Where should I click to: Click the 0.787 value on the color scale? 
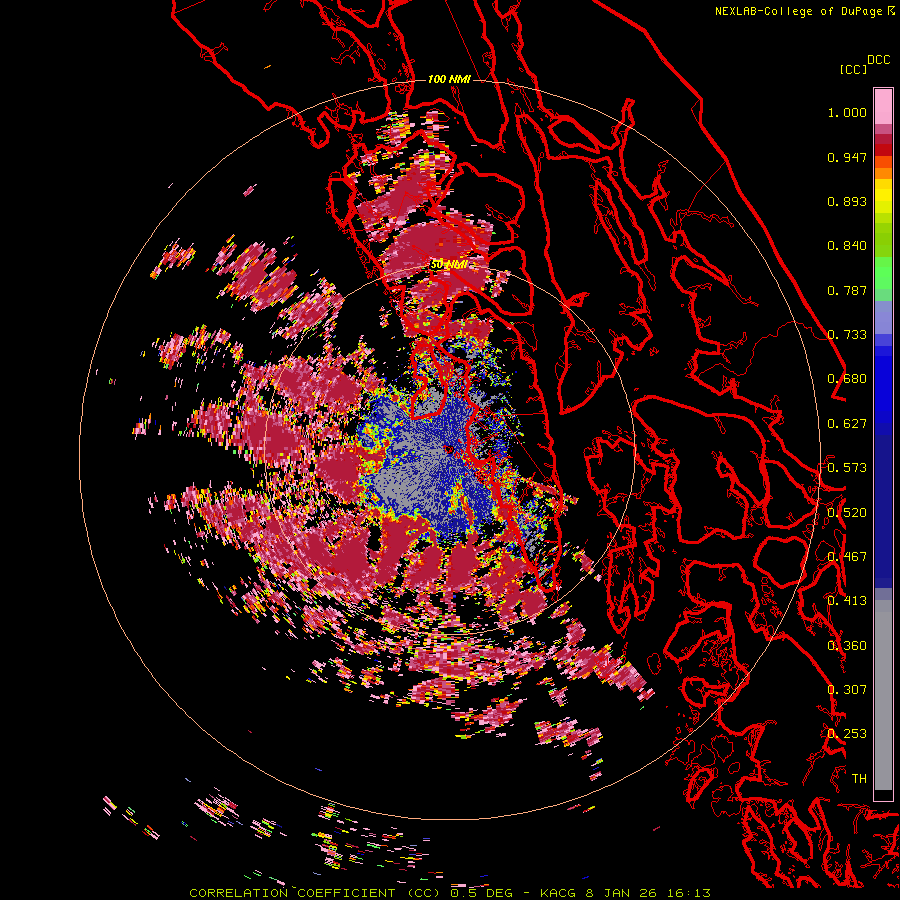tap(847, 290)
